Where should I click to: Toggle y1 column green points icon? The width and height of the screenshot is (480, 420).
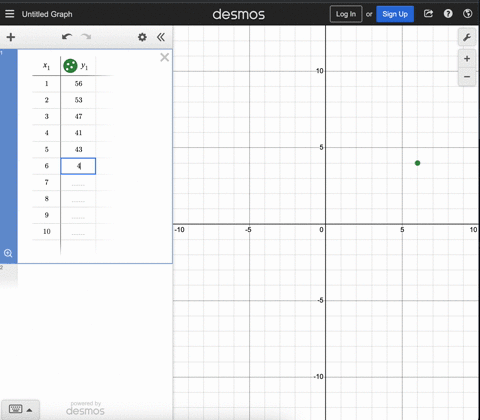pyautogui.click(x=70, y=66)
